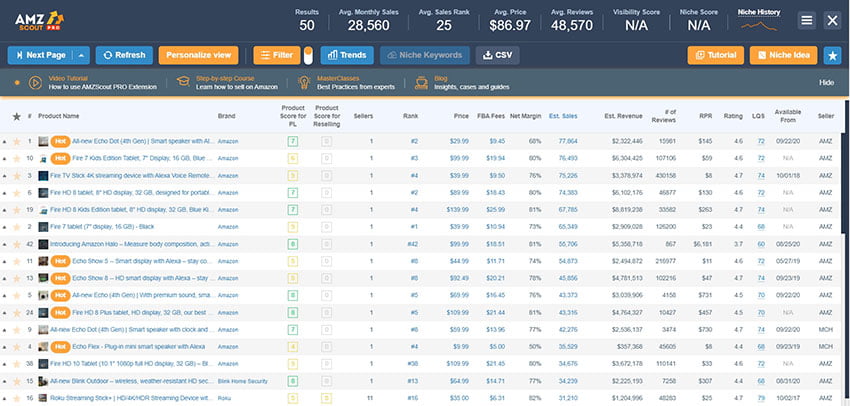Open the Next Page dropdown arrow
Viewport: 850px width, 406px height.
click(x=81, y=55)
